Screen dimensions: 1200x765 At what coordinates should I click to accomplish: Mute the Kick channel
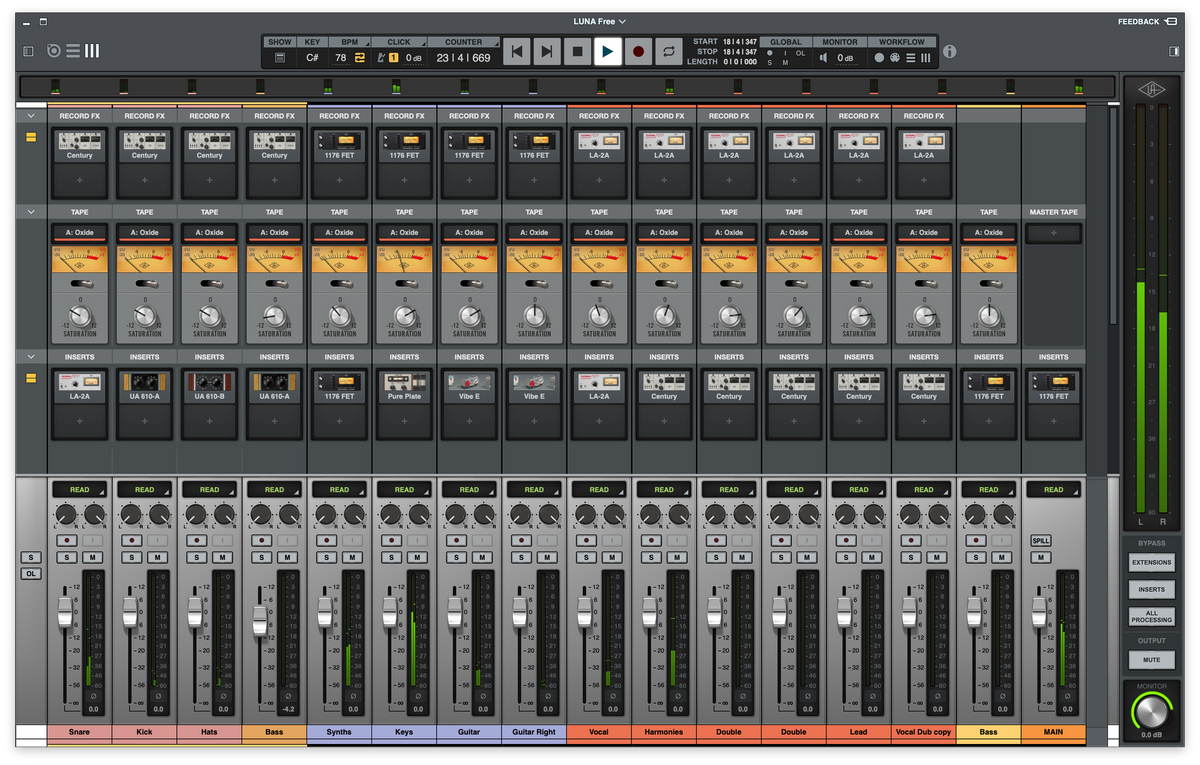(157, 557)
